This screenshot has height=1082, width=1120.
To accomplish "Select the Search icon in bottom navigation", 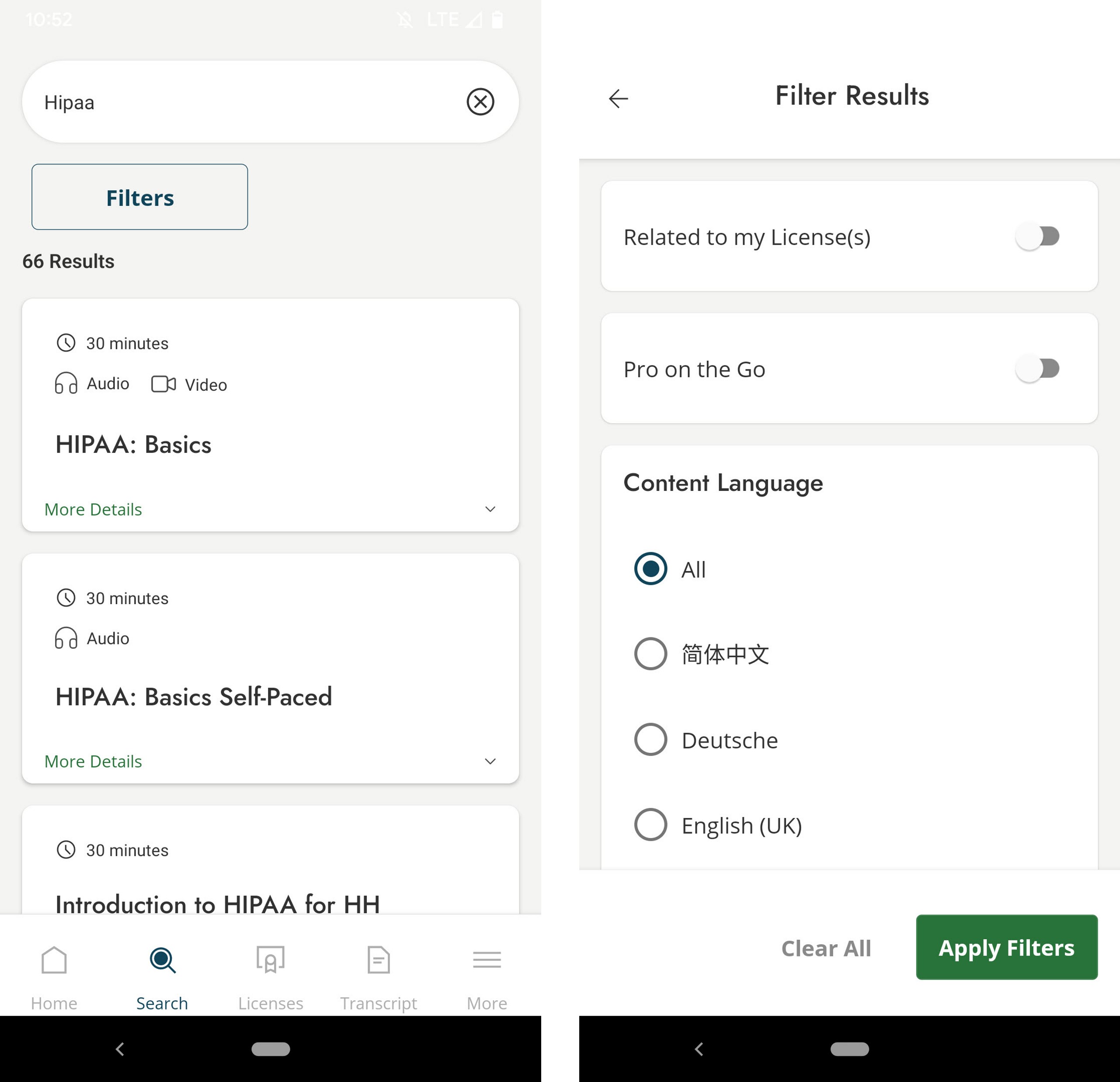I will (162, 960).
